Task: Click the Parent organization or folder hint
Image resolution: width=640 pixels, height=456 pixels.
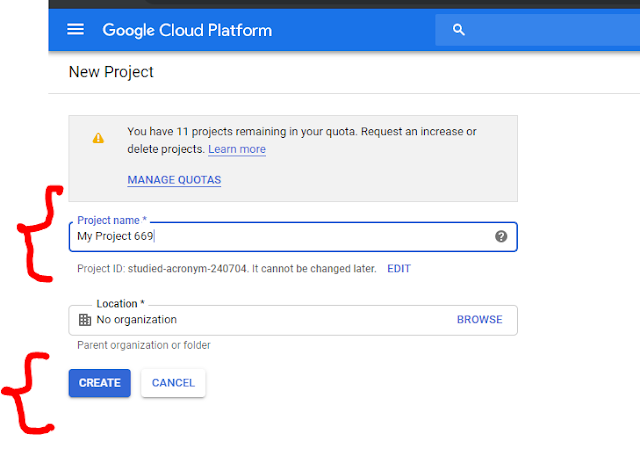Action: (143, 346)
